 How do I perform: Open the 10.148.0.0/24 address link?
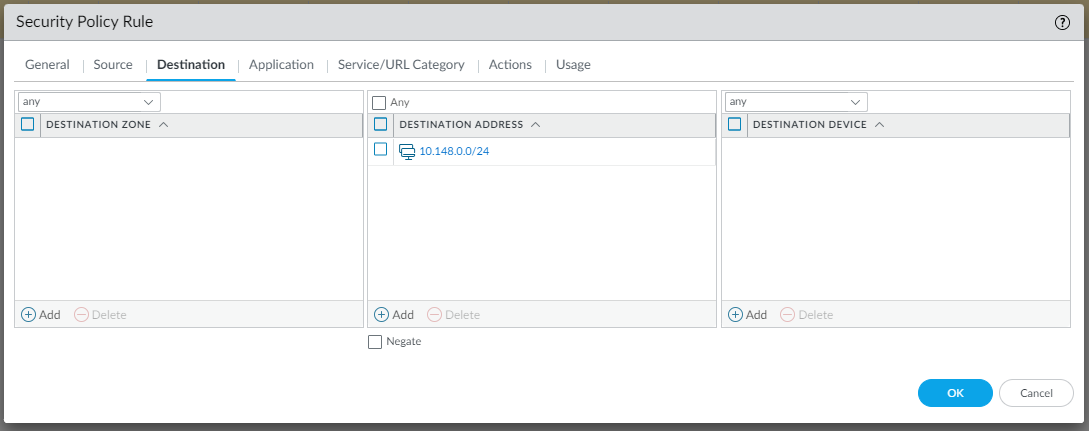tap(454, 151)
